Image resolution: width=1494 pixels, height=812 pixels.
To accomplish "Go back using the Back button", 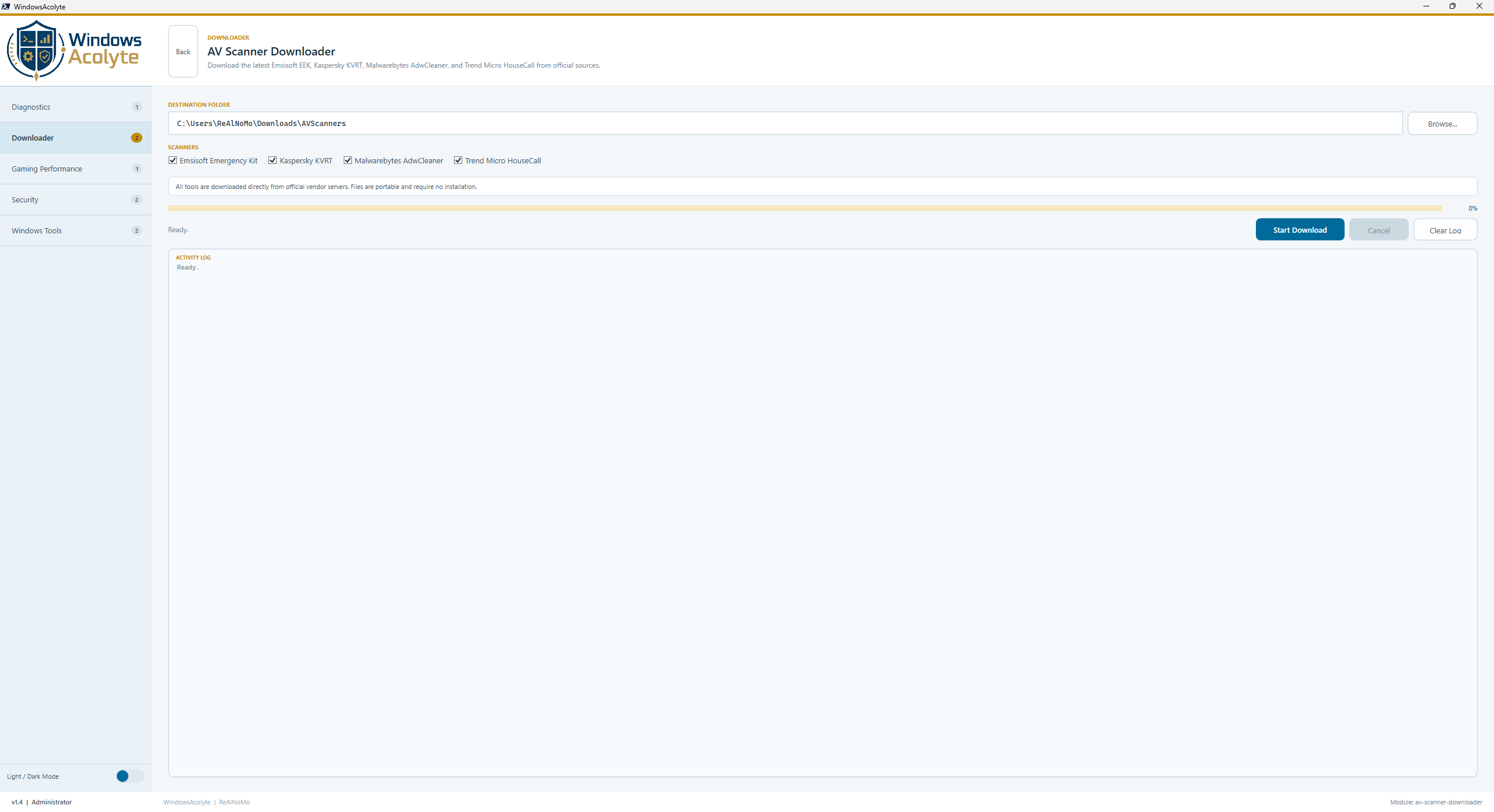I will click(183, 51).
